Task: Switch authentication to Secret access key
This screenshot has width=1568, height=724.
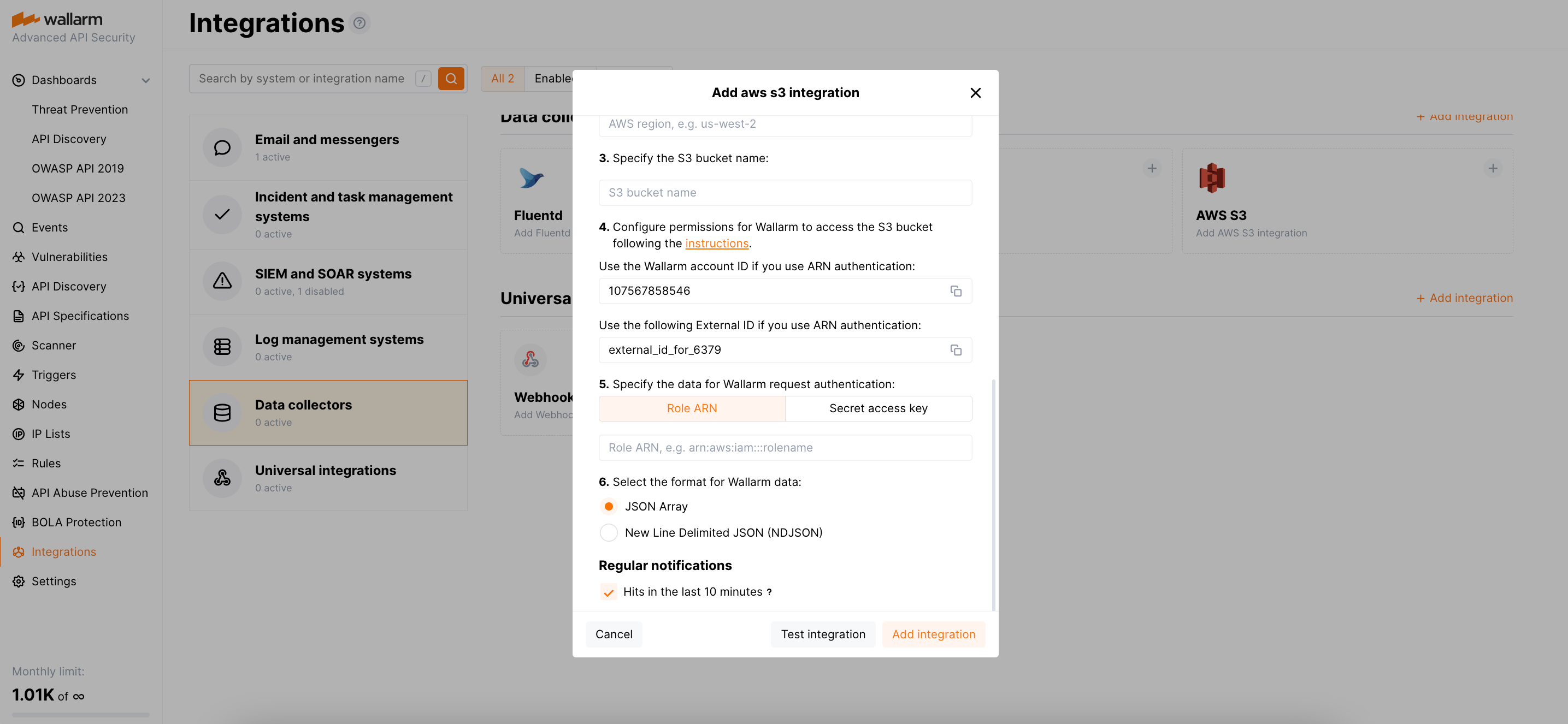Action: (x=878, y=408)
